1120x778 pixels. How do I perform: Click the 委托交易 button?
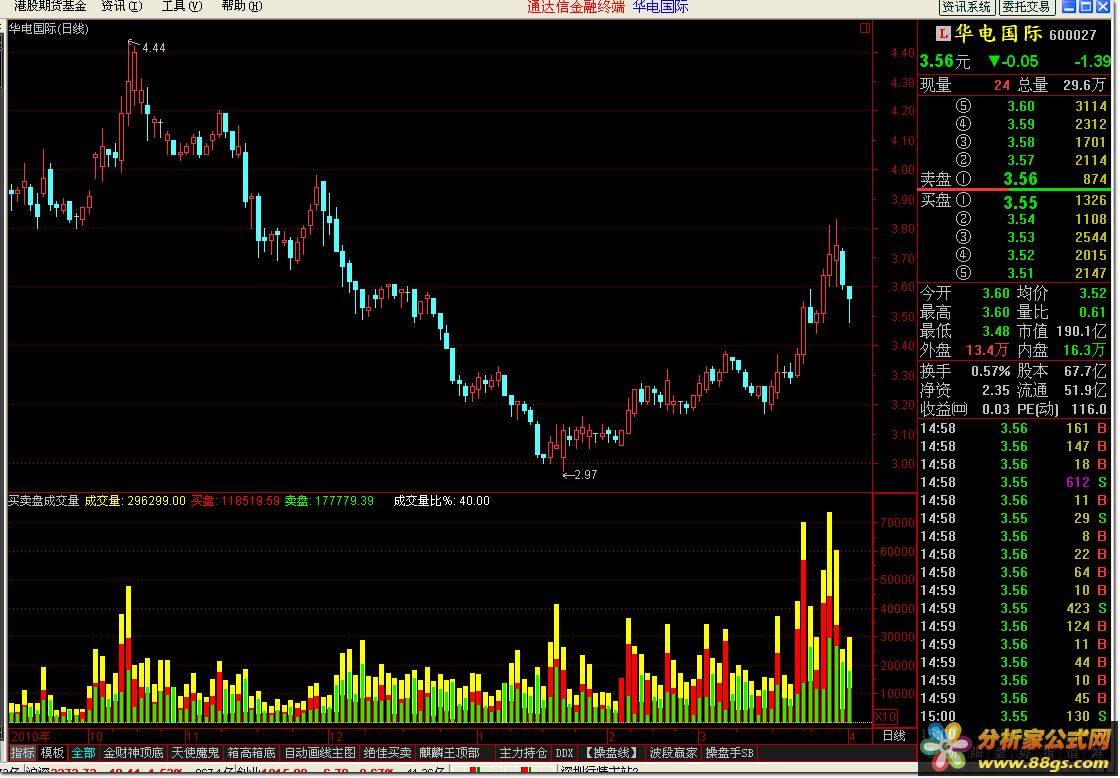1026,7
